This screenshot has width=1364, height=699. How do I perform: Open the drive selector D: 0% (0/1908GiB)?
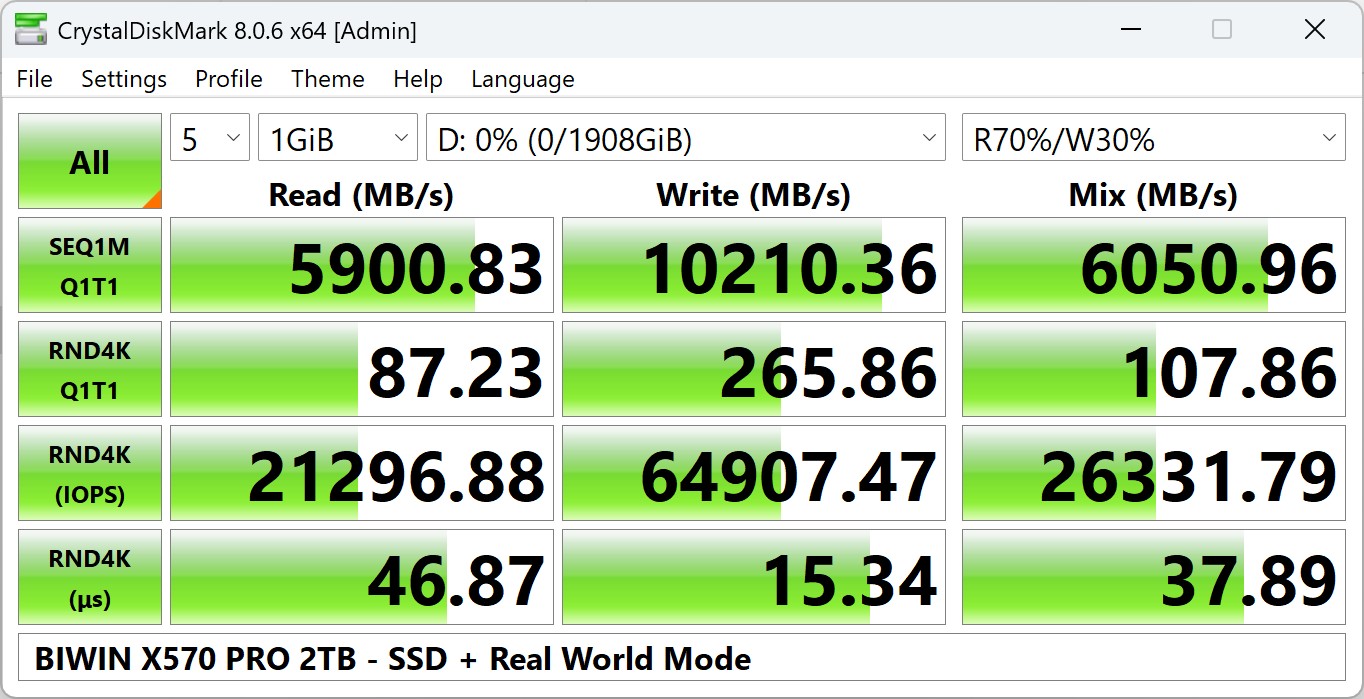pyautogui.click(x=686, y=139)
